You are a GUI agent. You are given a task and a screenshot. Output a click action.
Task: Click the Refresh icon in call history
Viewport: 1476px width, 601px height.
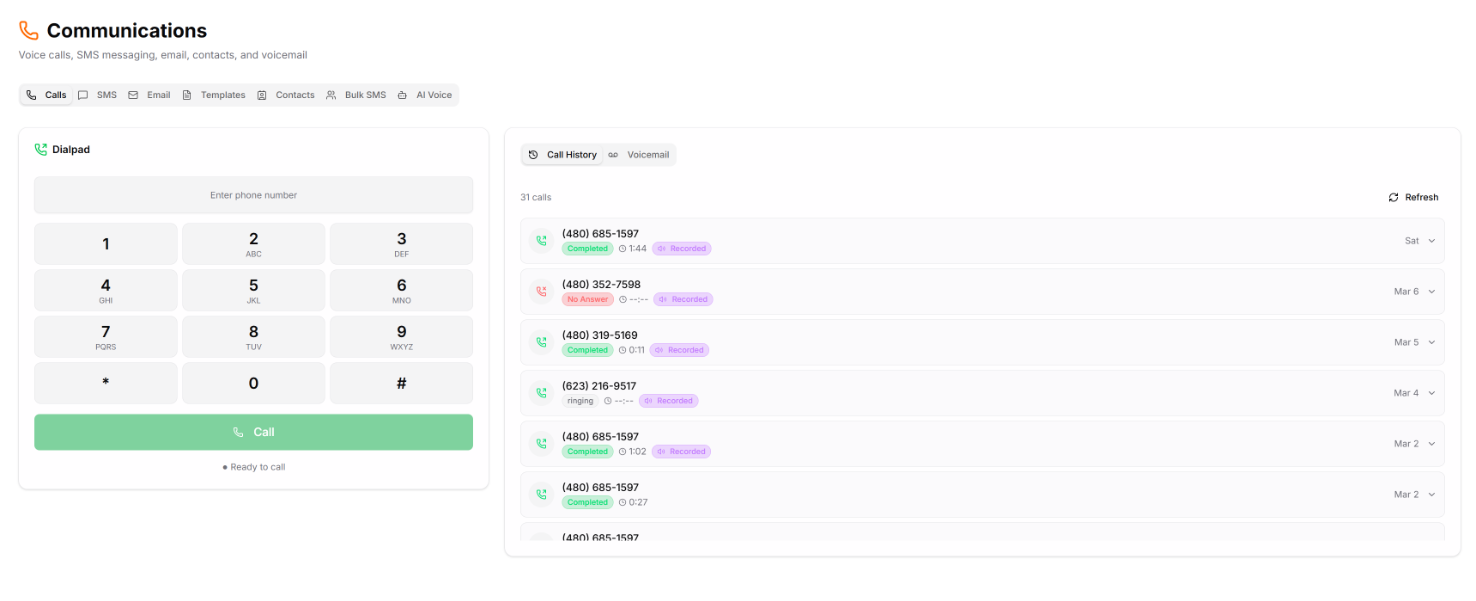pos(1393,198)
